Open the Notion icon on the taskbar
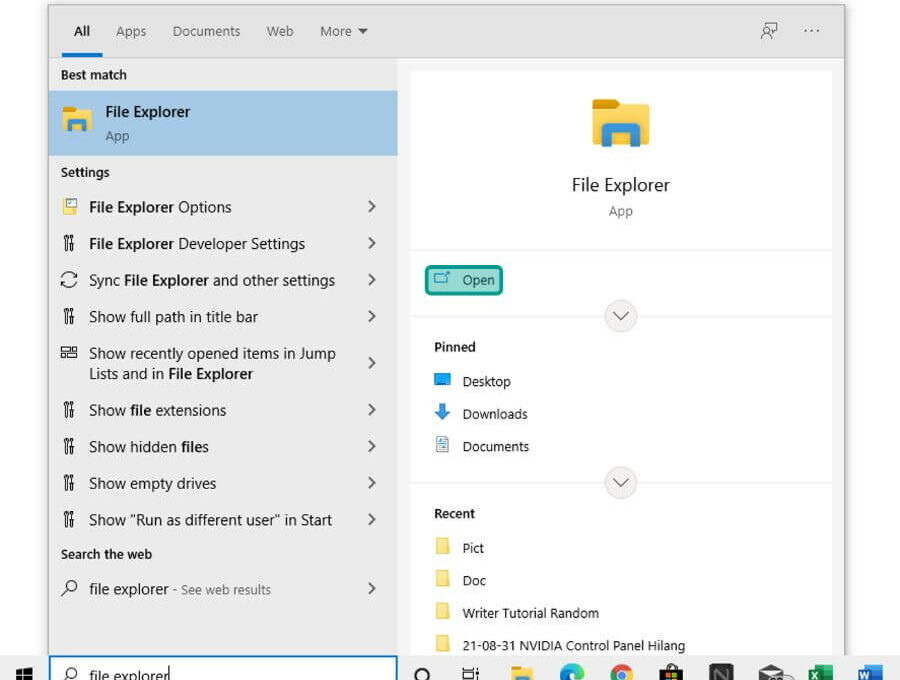This screenshot has height=680, width=900. tap(721, 672)
